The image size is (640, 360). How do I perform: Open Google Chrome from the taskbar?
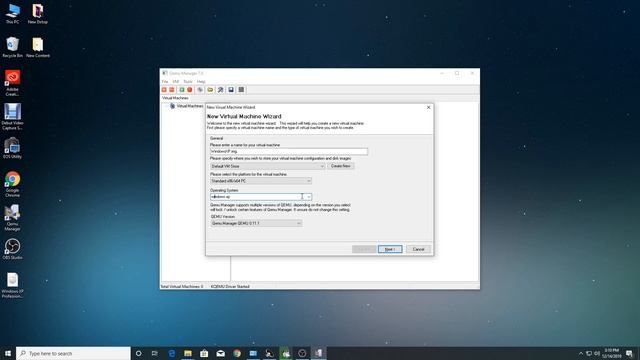click(x=237, y=353)
